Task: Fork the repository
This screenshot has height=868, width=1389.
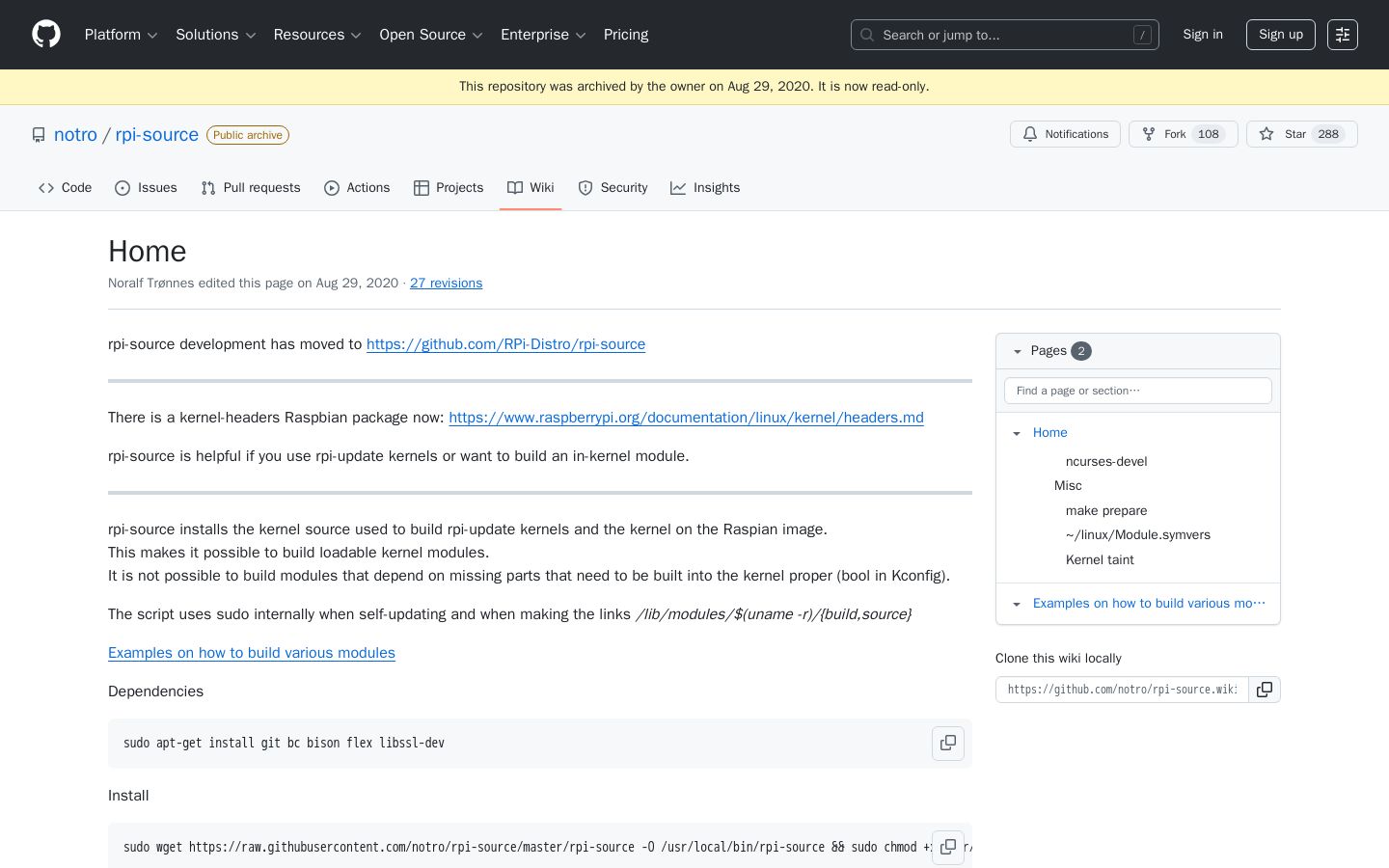Action: pos(1184,134)
